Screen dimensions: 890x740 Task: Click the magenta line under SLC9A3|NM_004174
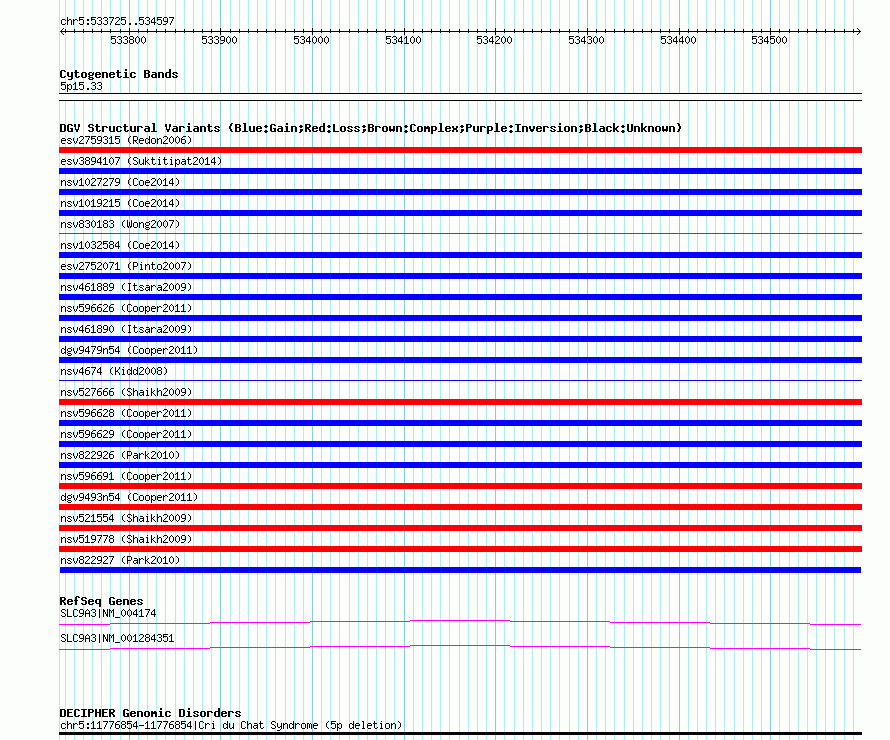[x=460, y=623]
